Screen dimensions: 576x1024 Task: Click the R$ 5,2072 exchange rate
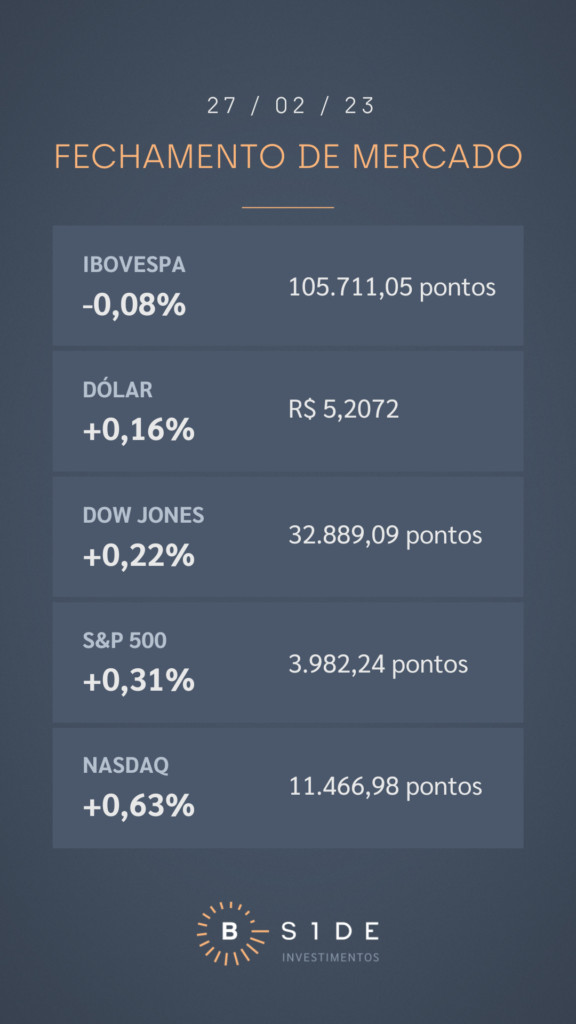pyautogui.click(x=344, y=409)
